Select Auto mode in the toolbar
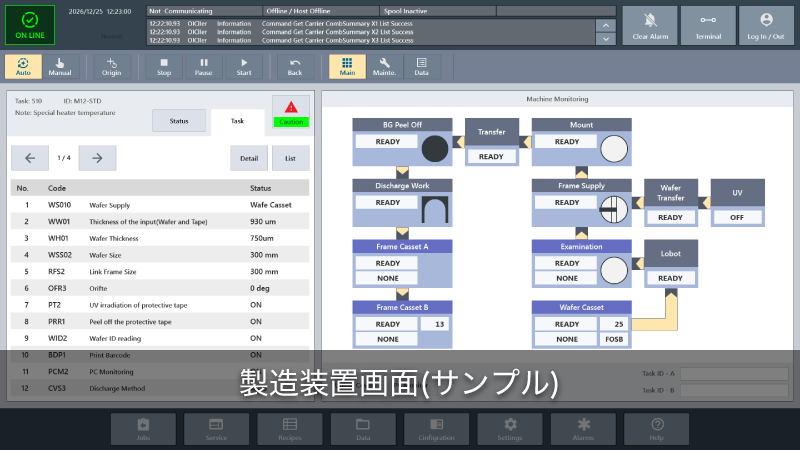 click(23, 66)
